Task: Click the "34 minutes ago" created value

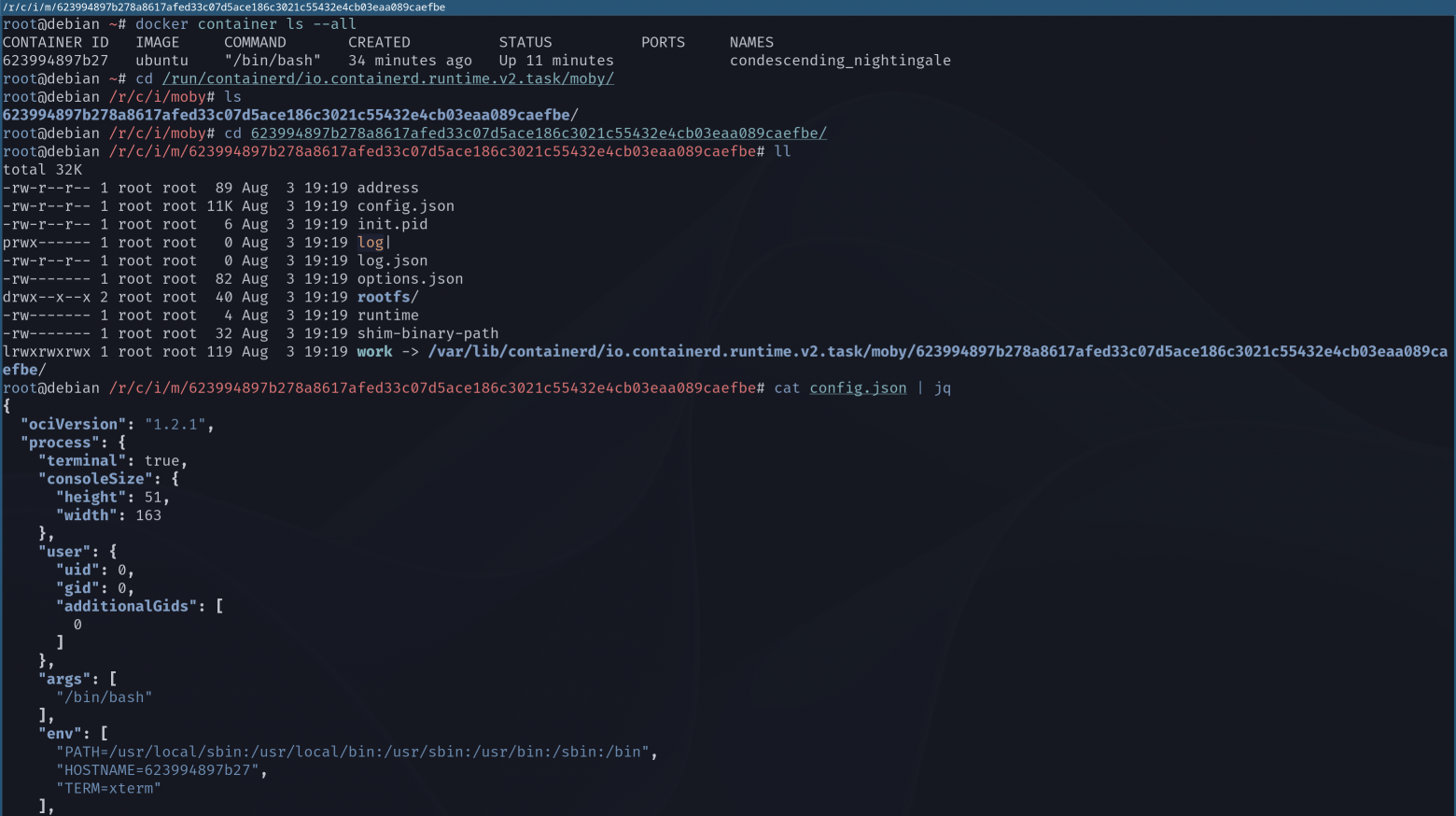Action: click(410, 61)
